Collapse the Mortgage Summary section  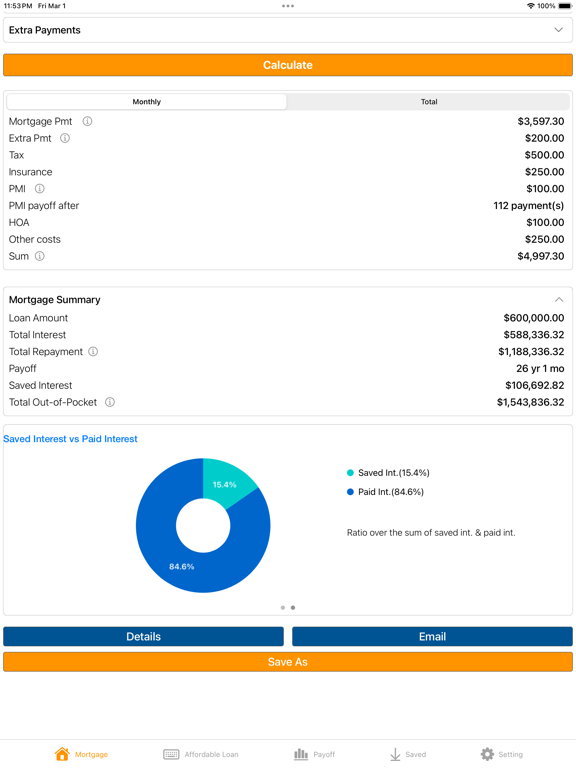(x=559, y=300)
